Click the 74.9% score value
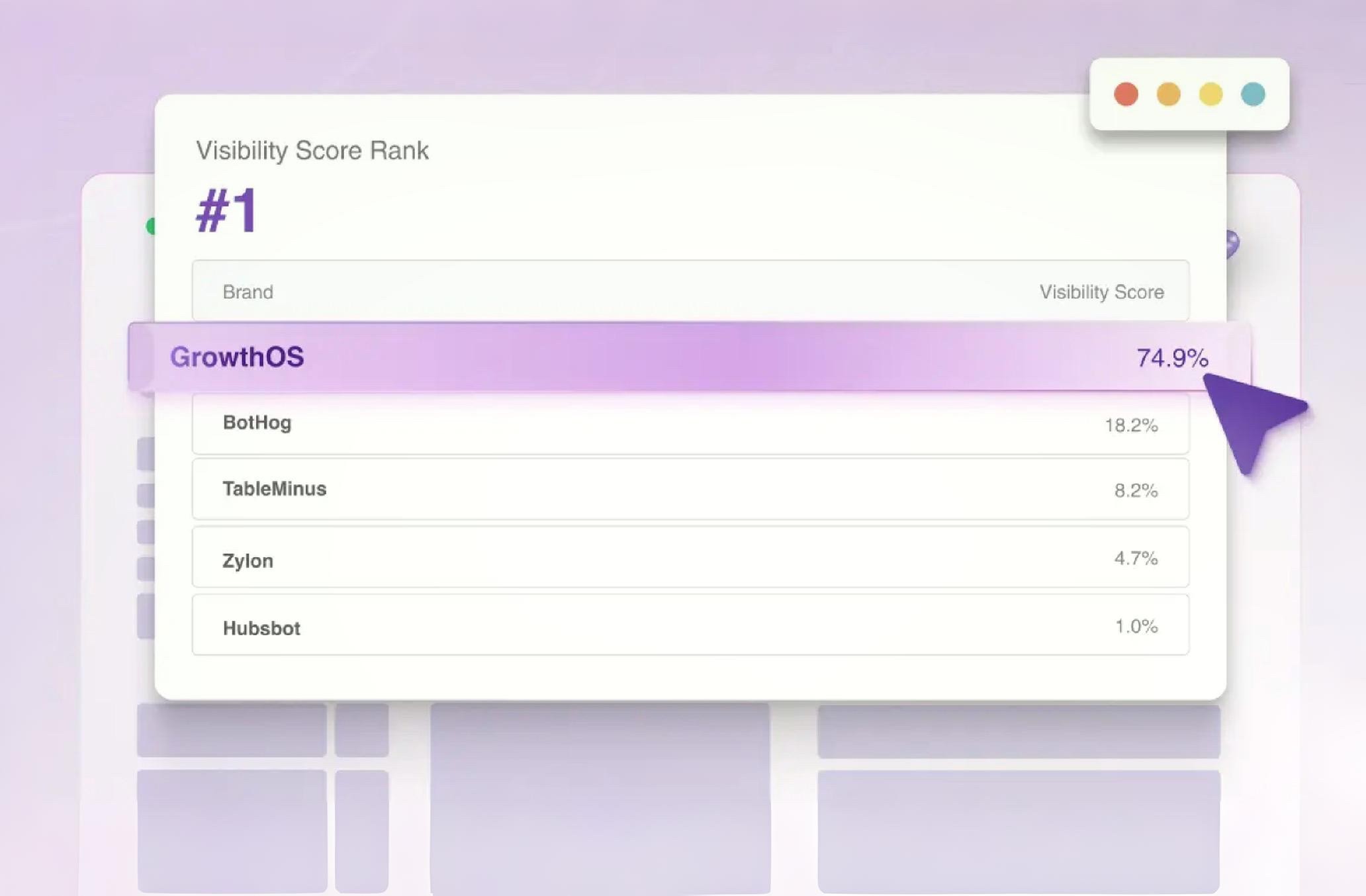Image resolution: width=1366 pixels, height=896 pixels. 1172,358
